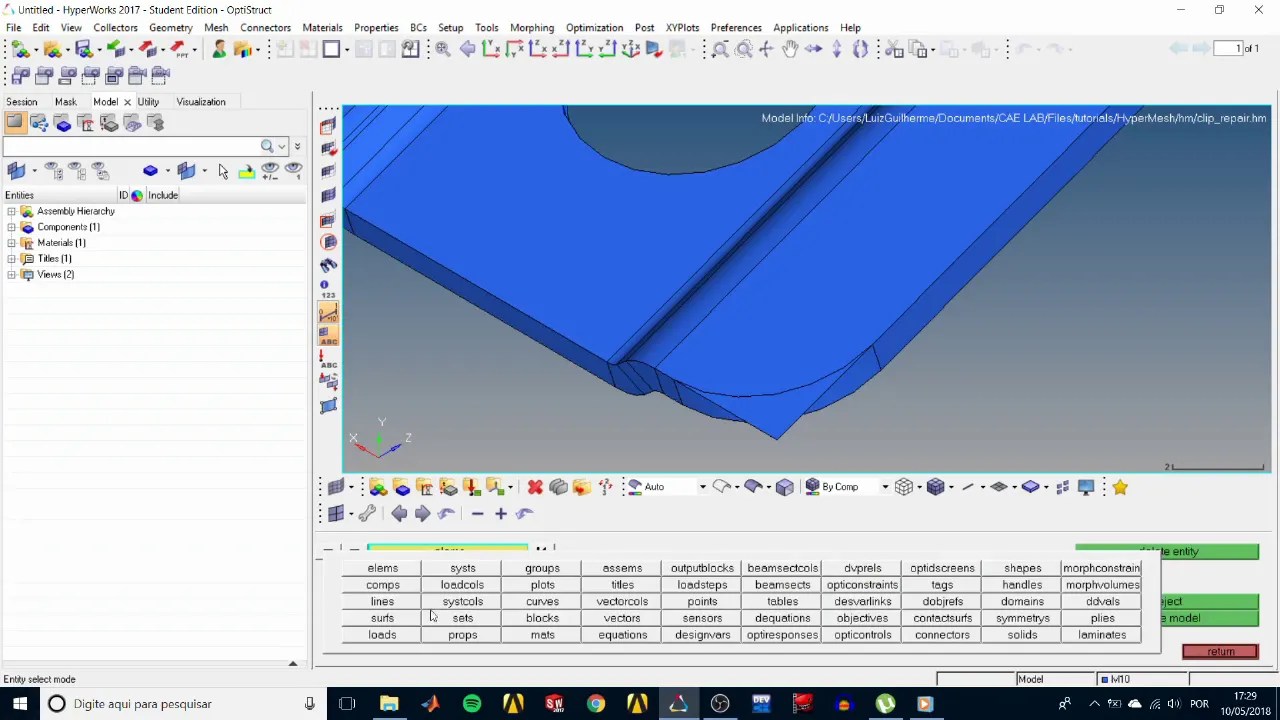This screenshot has height=720, width=1280.
Task: Click the red X delete icon
Action: 535,487
